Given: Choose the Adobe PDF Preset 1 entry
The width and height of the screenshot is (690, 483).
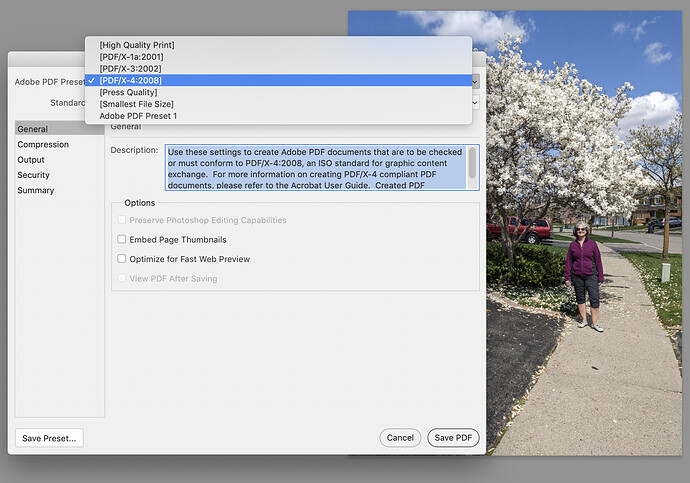Looking at the screenshot, I should click(x=278, y=116).
